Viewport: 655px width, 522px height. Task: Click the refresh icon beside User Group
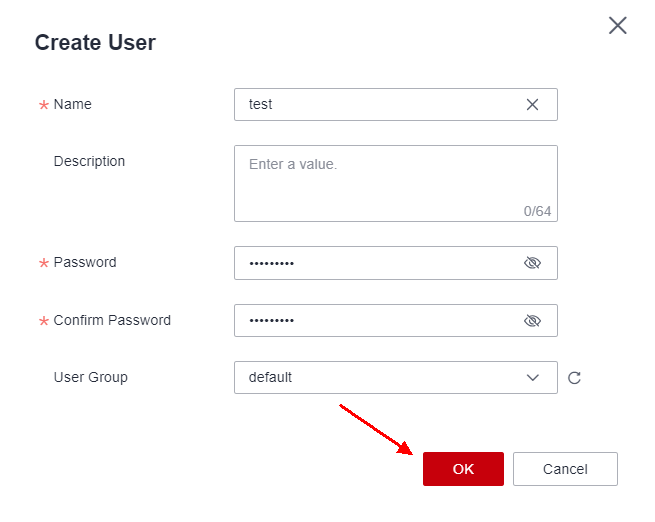point(574,378)
